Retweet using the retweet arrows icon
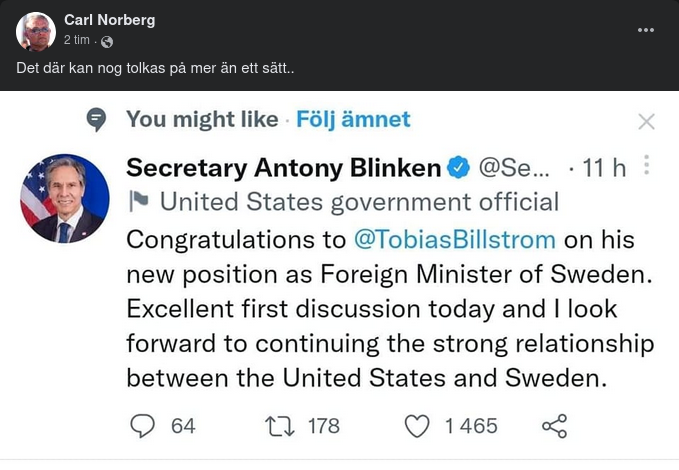Viewport: 679px width, 470px height. (279, 426)
